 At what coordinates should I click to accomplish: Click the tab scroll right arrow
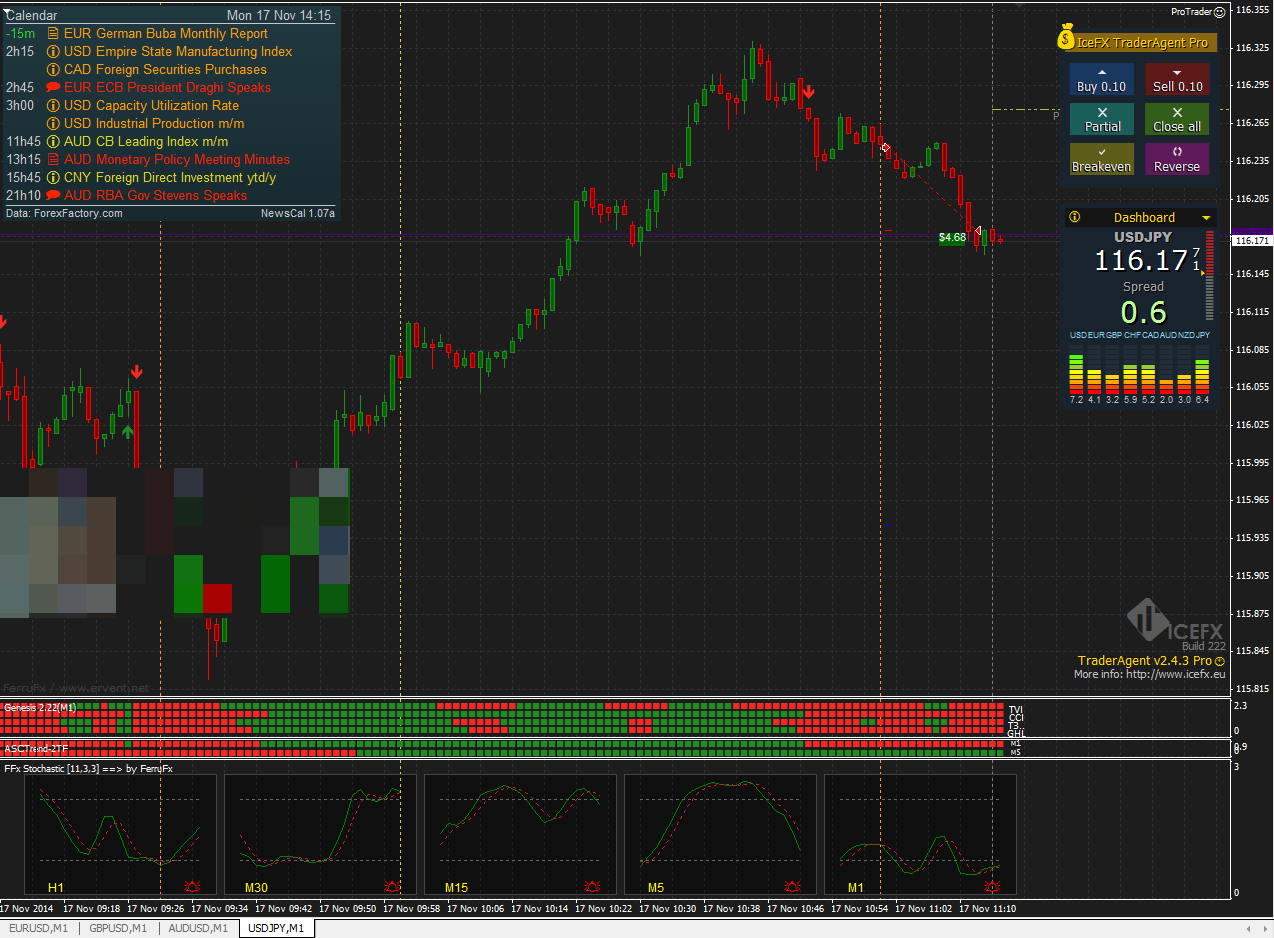tap(1263, 928)
